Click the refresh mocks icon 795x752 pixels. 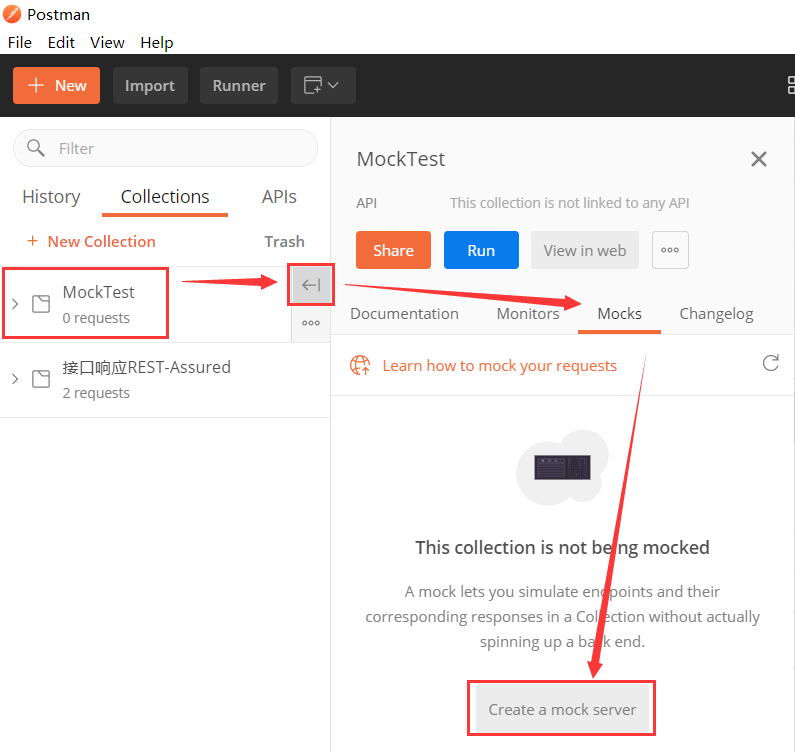click(770, 363)
